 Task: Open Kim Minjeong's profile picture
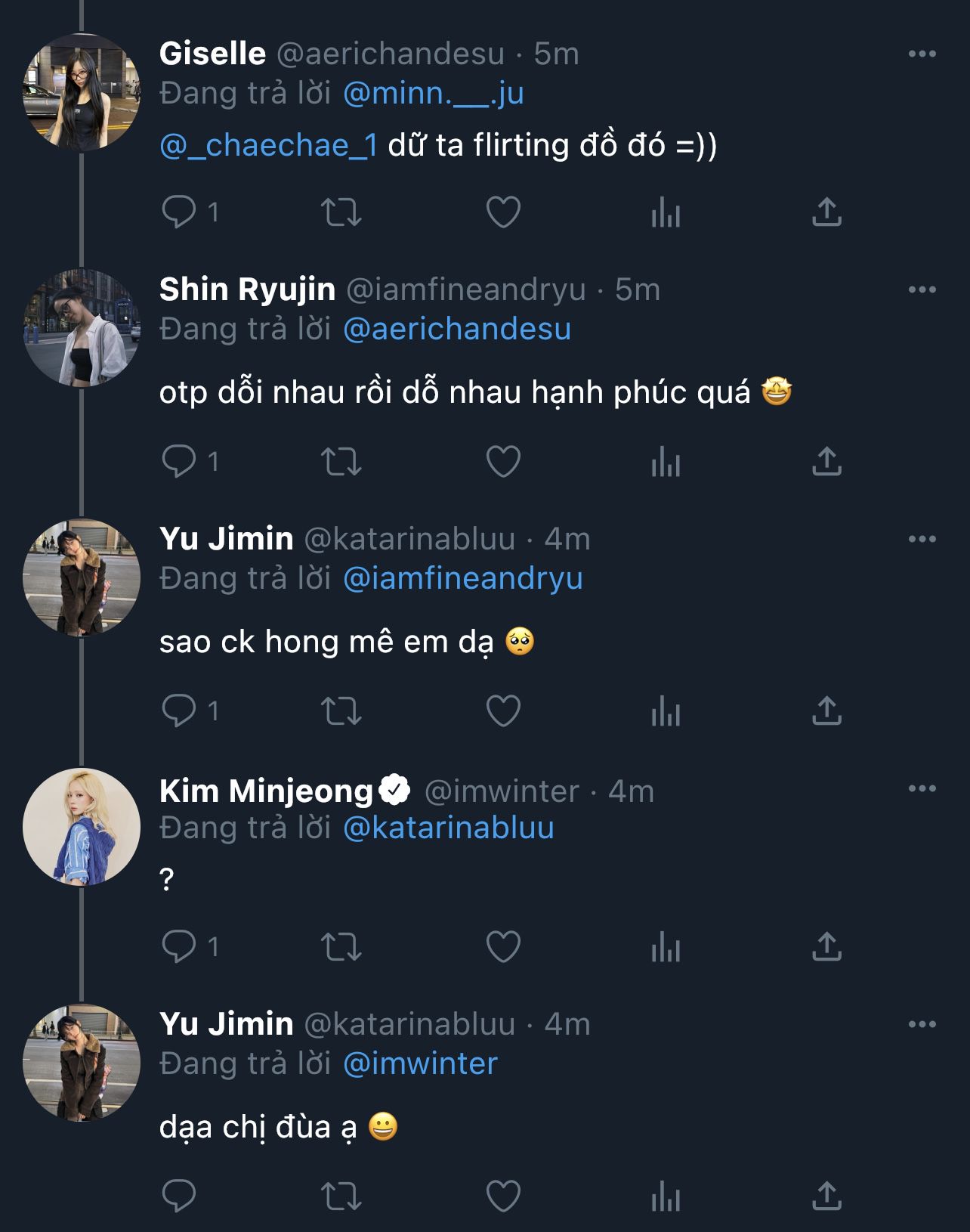(82, 827)
